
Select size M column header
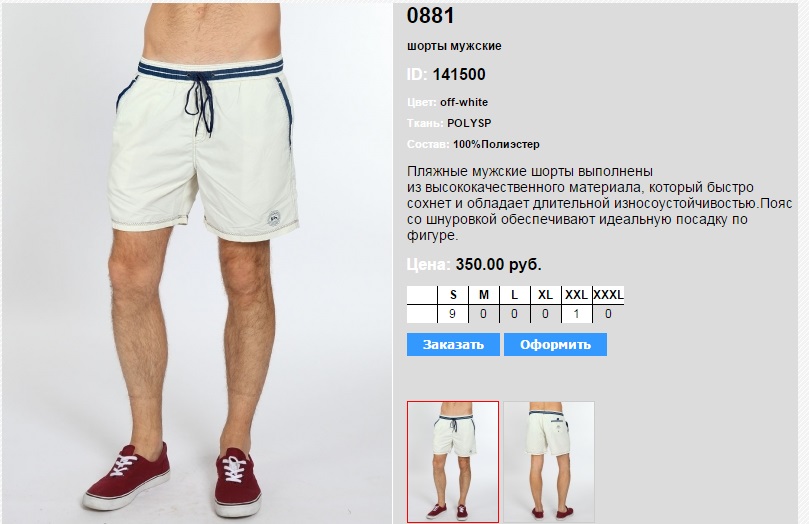(483, 295)
